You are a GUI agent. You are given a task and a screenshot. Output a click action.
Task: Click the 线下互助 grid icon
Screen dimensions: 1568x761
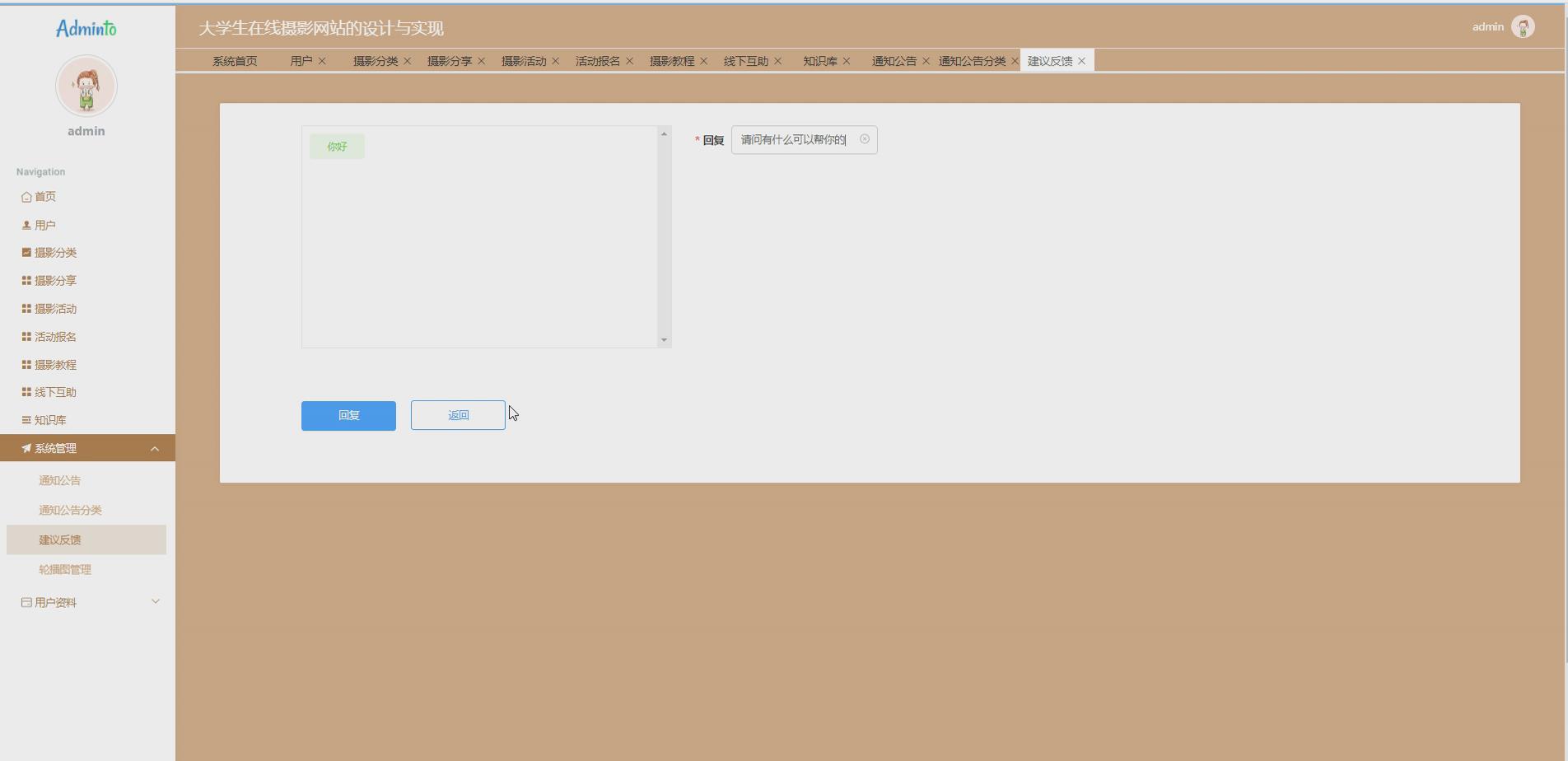[25, 392]
